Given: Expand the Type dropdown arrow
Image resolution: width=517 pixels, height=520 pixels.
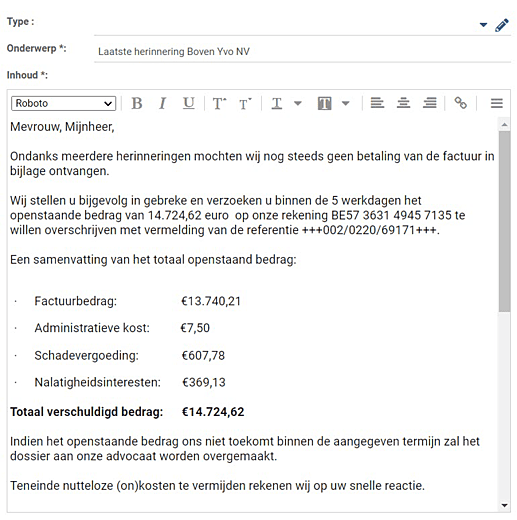Looking at the screenshot, I should (x=483, y=25).
